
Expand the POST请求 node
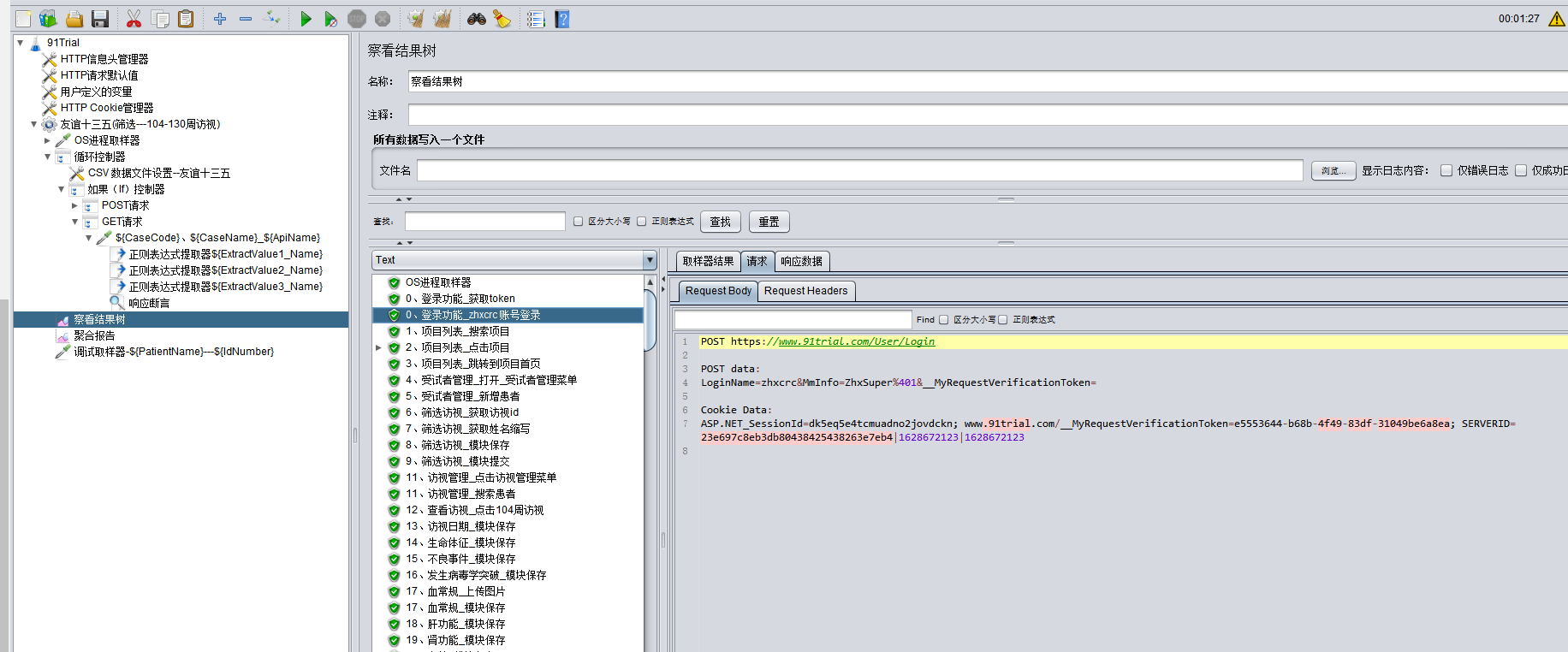(75, 205)
